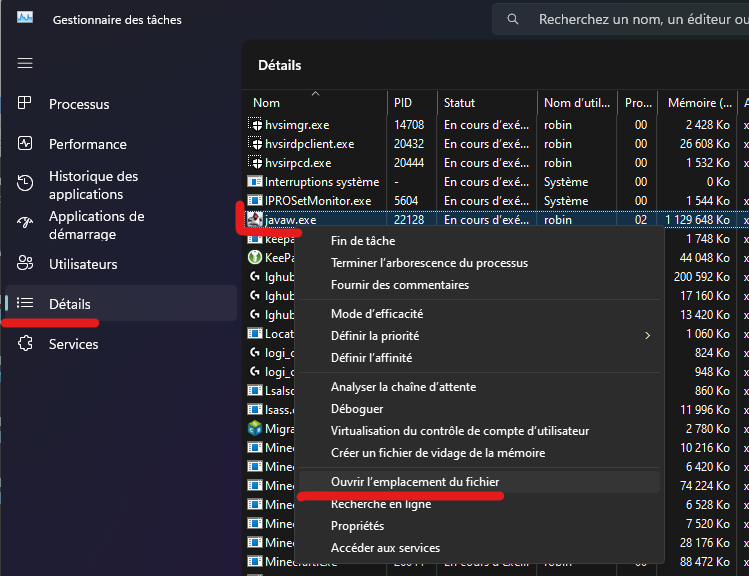The height and width of the screenshot is (576, 749).
Task: Select the Processus sidebar icon
Action: pos(24,103)
